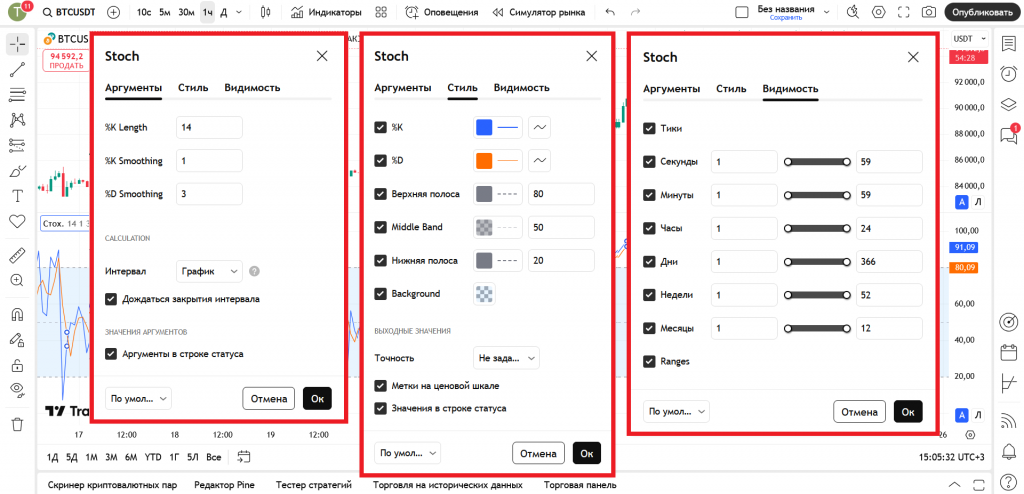Screen dimensions: 1024x494
Task: Redo the last action
Action: pos(635,12)
